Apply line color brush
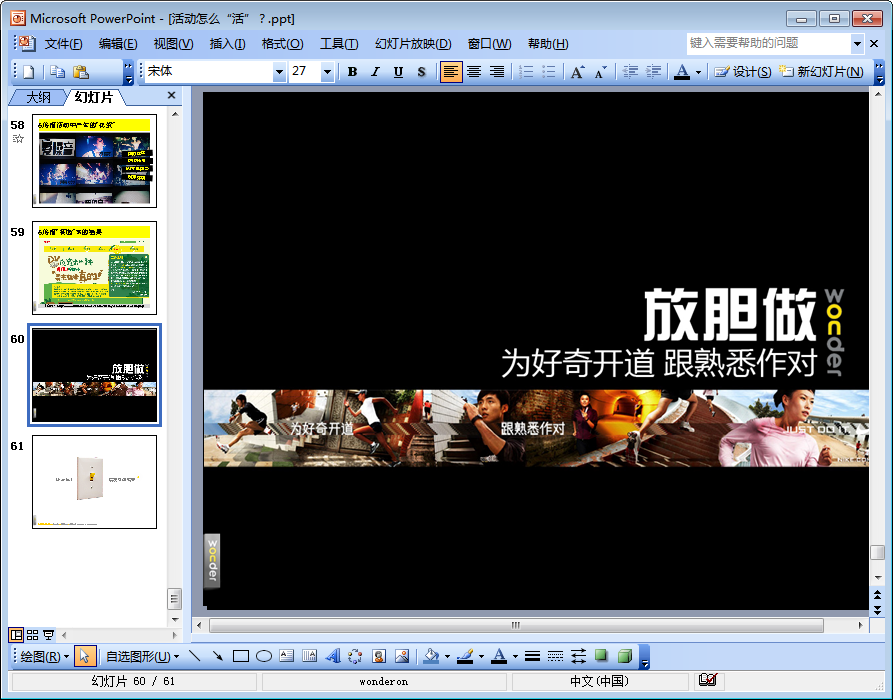 465,656
